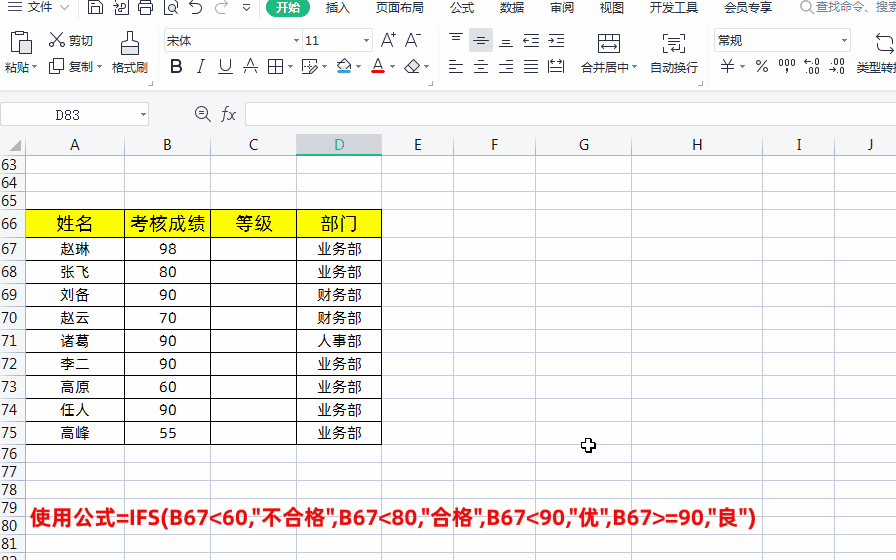
Task: Increase decimal places
Action: pos(811,66)
